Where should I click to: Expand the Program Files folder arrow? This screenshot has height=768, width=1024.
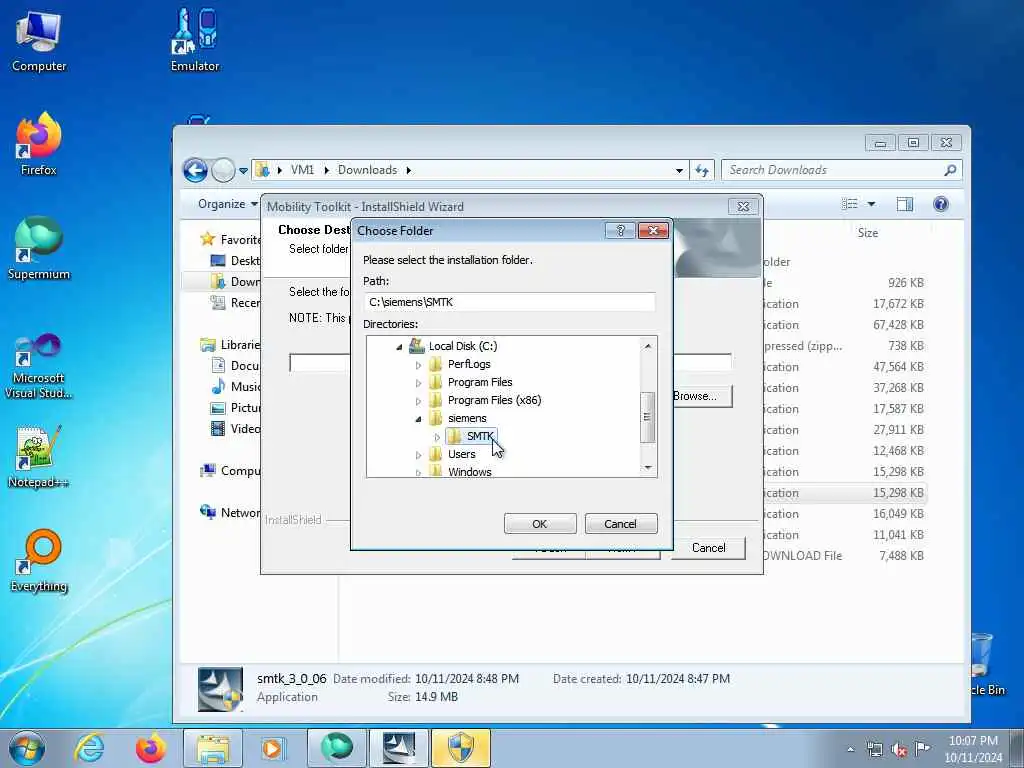pos(419,383)
